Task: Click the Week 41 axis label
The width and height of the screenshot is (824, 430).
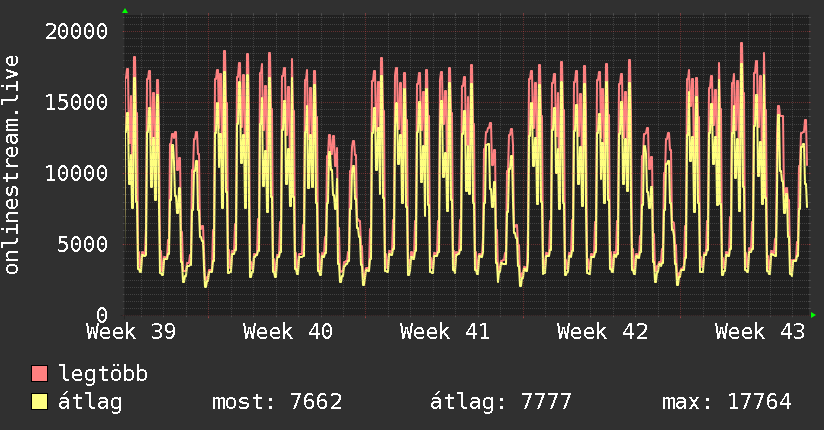Action: 445,332
